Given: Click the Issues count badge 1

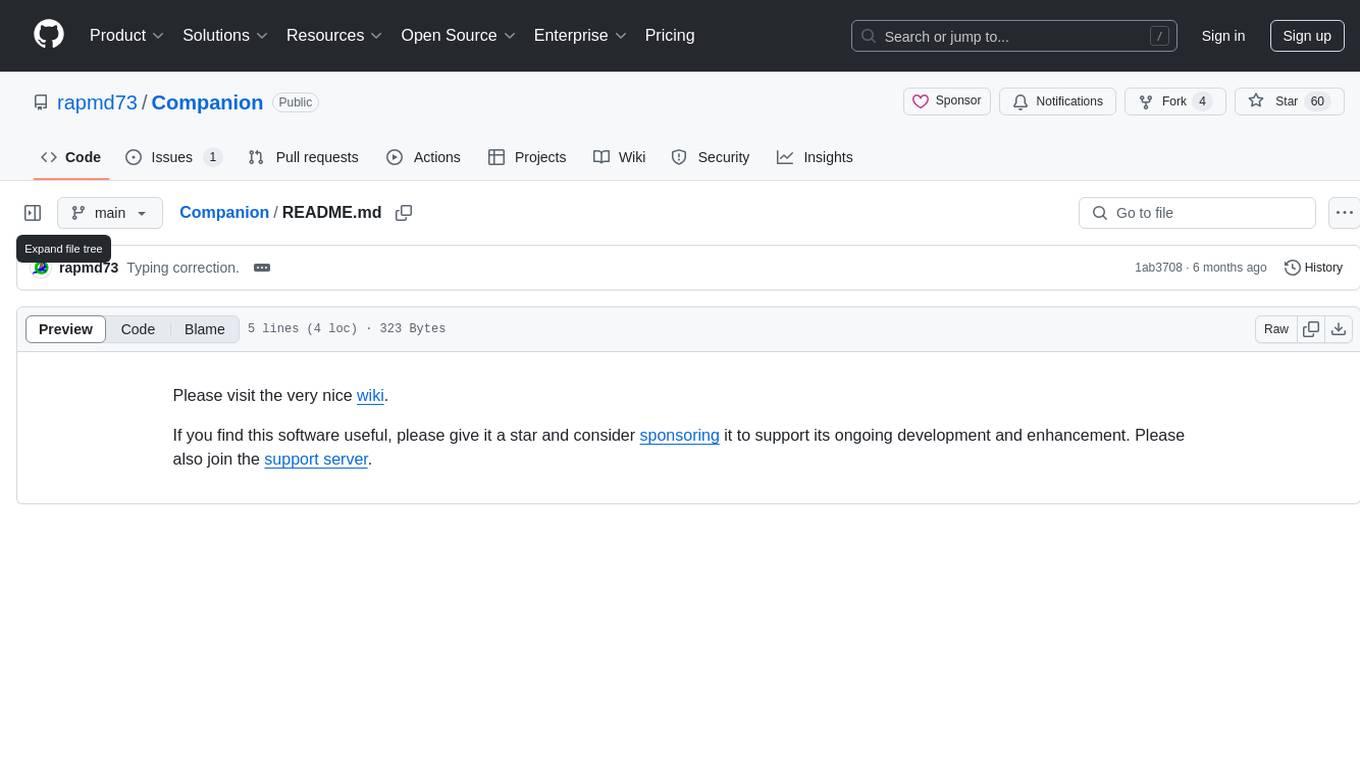Looking at the screenshot, I should 212,157.
